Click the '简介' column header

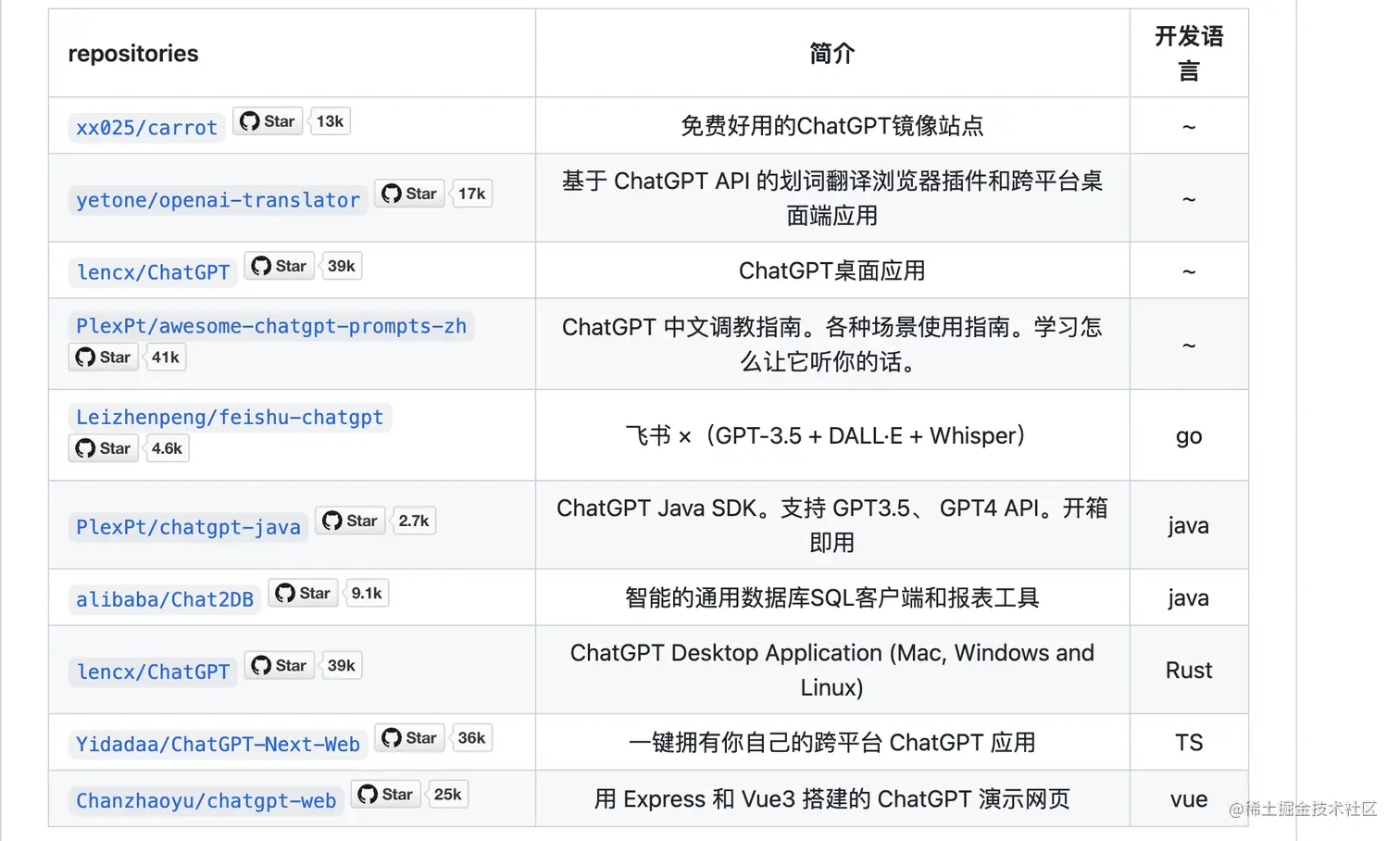(831, 54)
